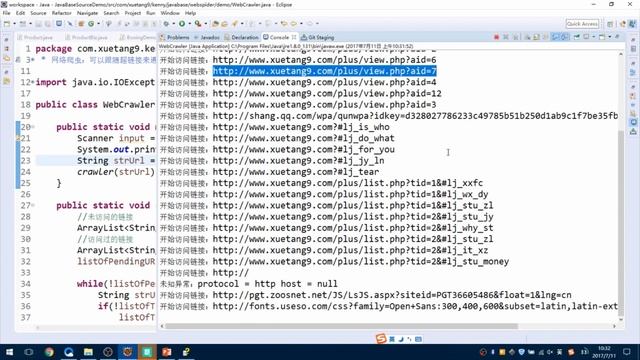Click the Sogou input method S icon
640x360 pixels.
coord(380,338)
